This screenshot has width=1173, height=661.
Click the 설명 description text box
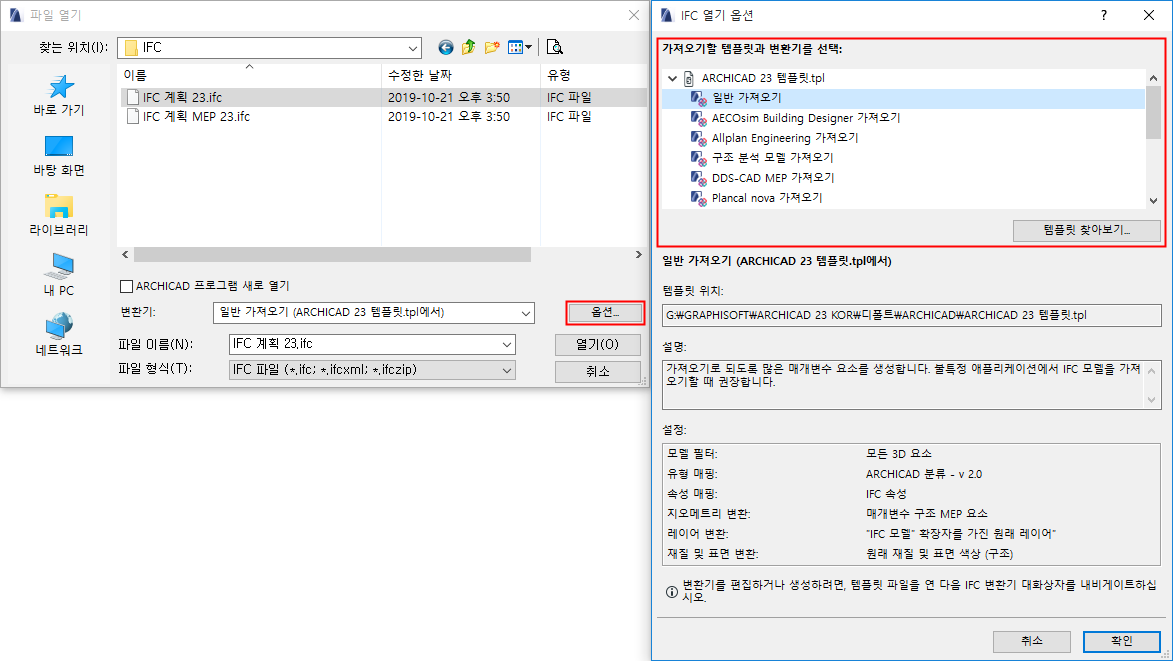click(x=911, y=384)
